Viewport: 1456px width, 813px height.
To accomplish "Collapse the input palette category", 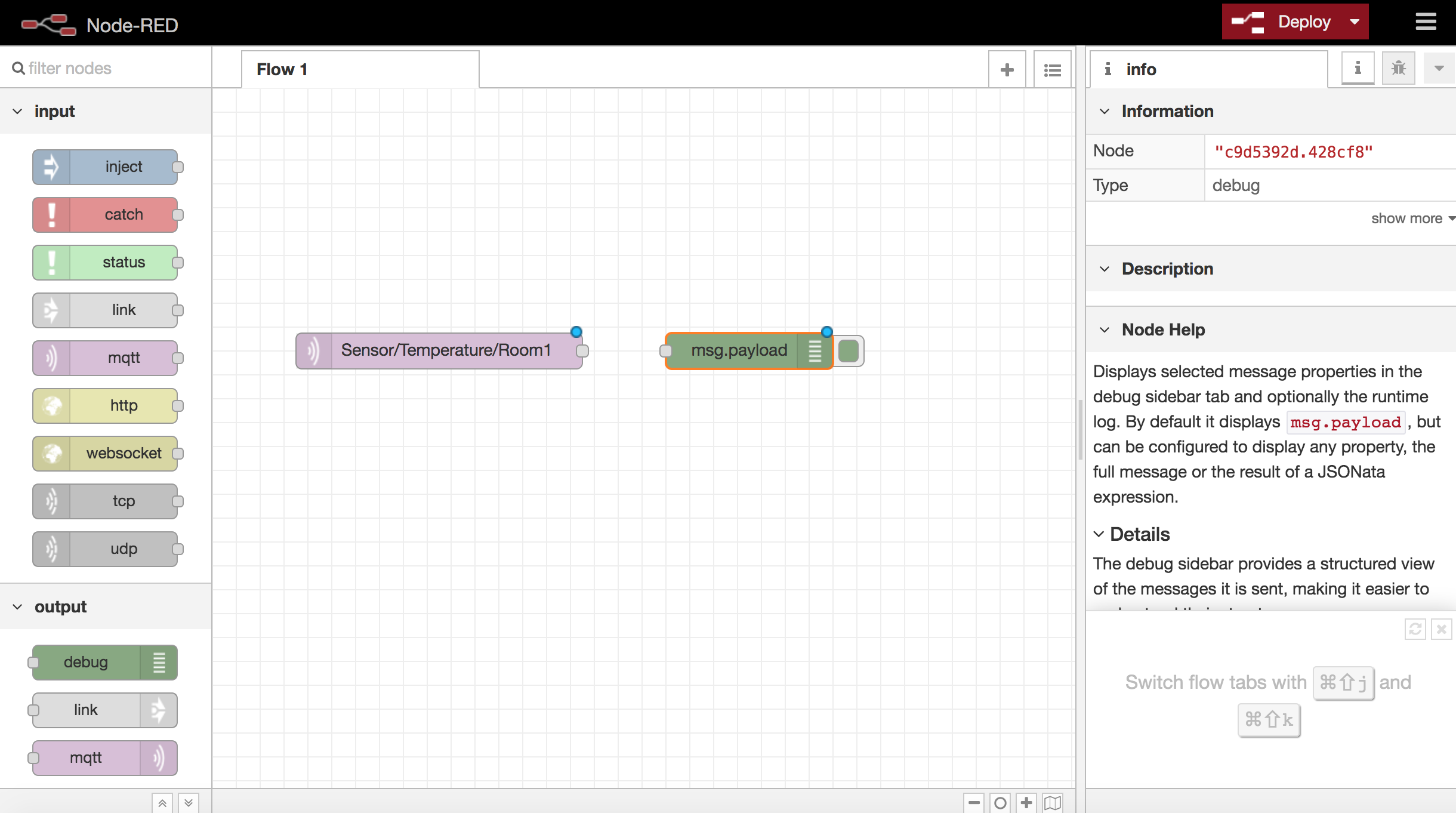I will coord(106,111).
